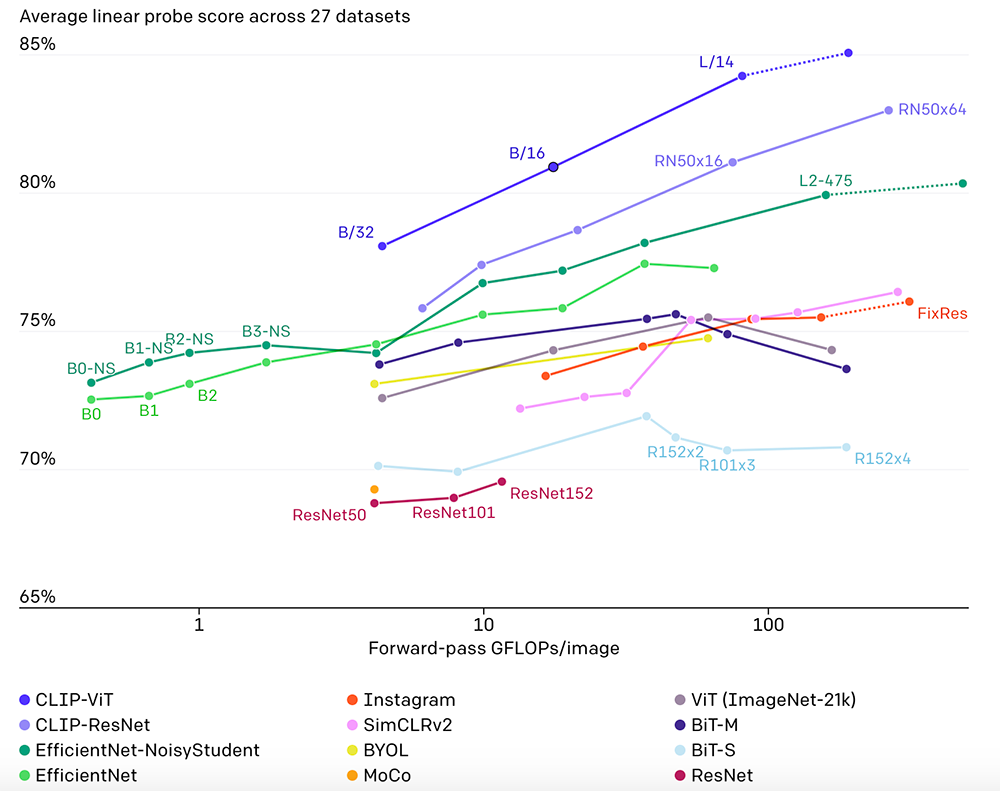Select the L2-475 EfficientNet-NoisyStudent point
This screenshot has height=791, width=1000.
826,195
